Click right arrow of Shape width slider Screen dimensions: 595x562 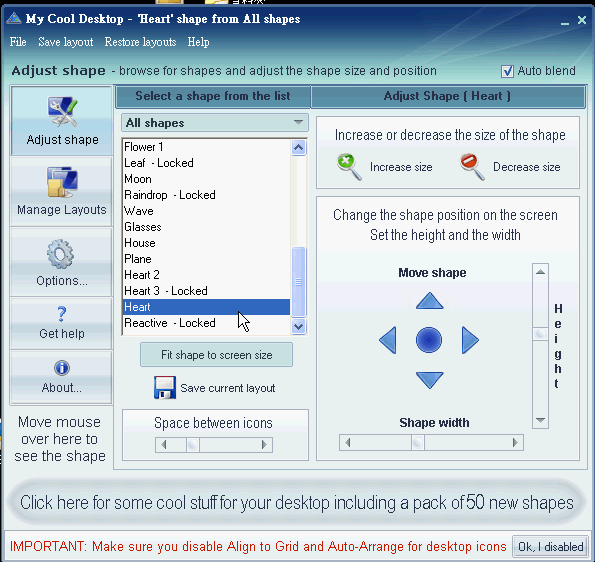pyautogui.click(x=515, y=442)
